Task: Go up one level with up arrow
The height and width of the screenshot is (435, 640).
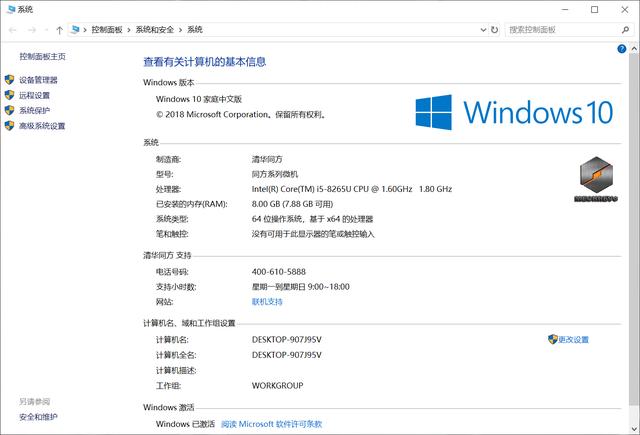Action: click(60, 30)
